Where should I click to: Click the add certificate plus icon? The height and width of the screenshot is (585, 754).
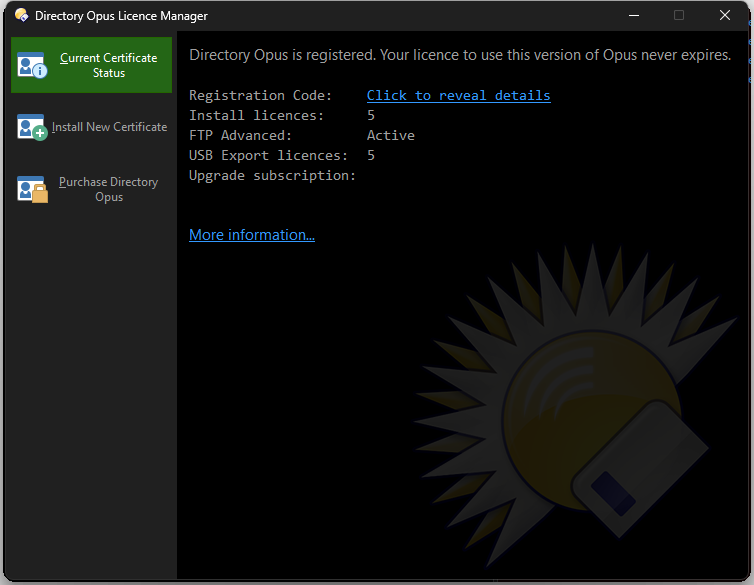[x=32, y=127]
